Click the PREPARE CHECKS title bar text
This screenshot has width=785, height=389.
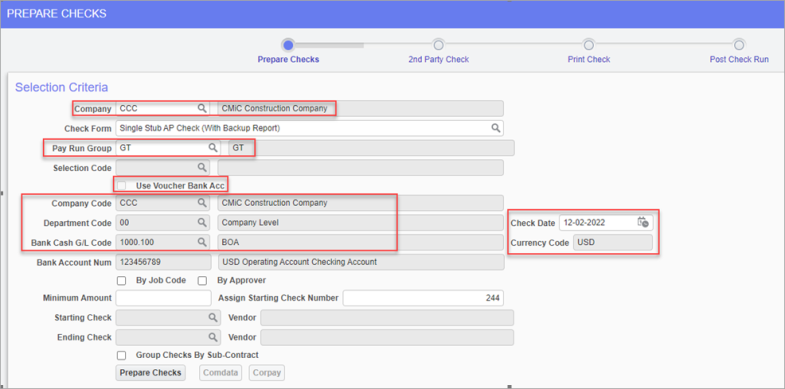pos(57,14)
